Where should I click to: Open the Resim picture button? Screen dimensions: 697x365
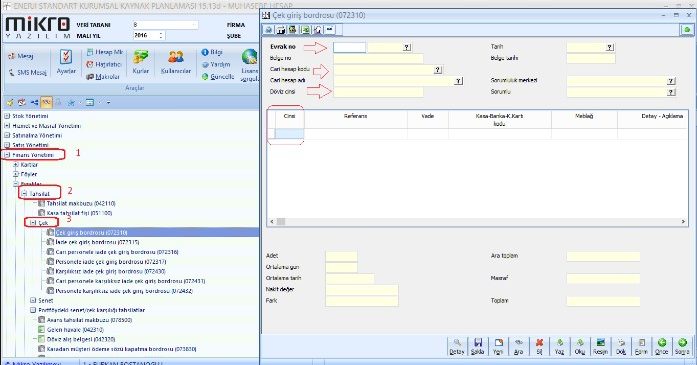point(600,346)
